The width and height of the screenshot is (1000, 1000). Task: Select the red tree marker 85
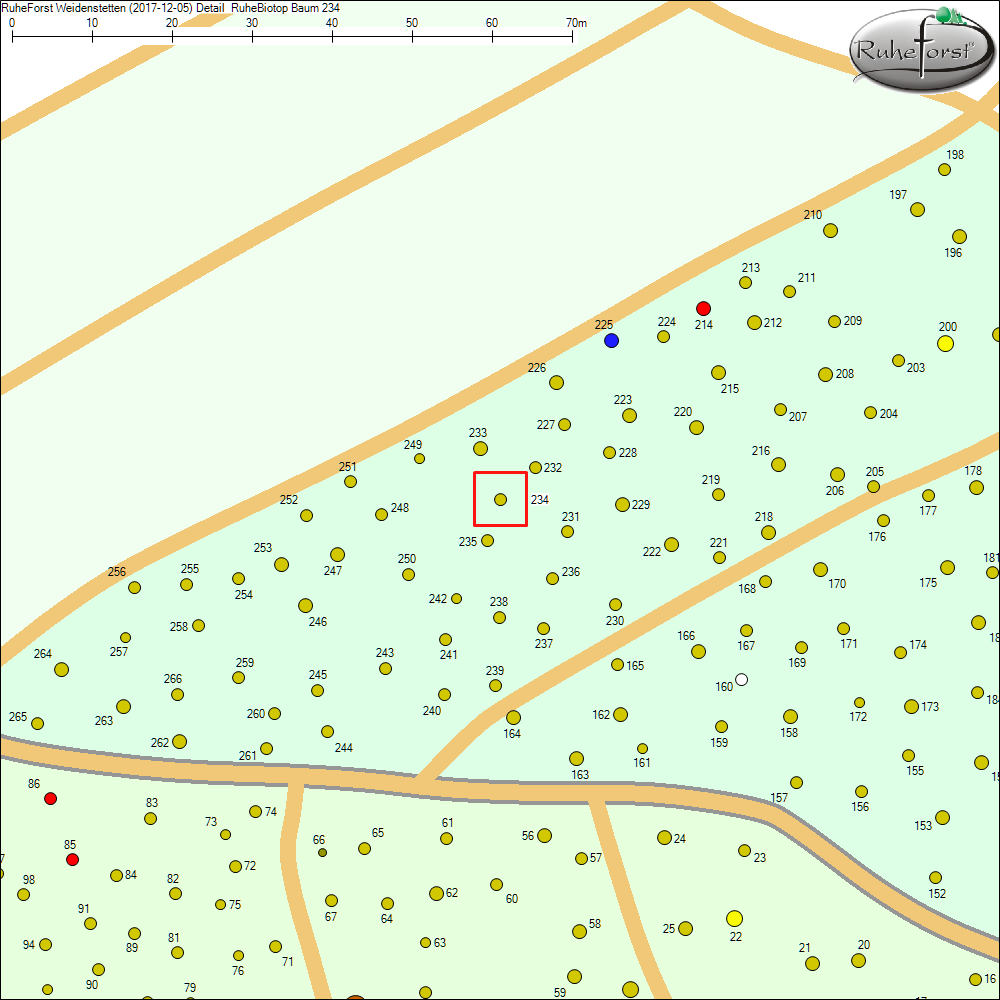71,859
